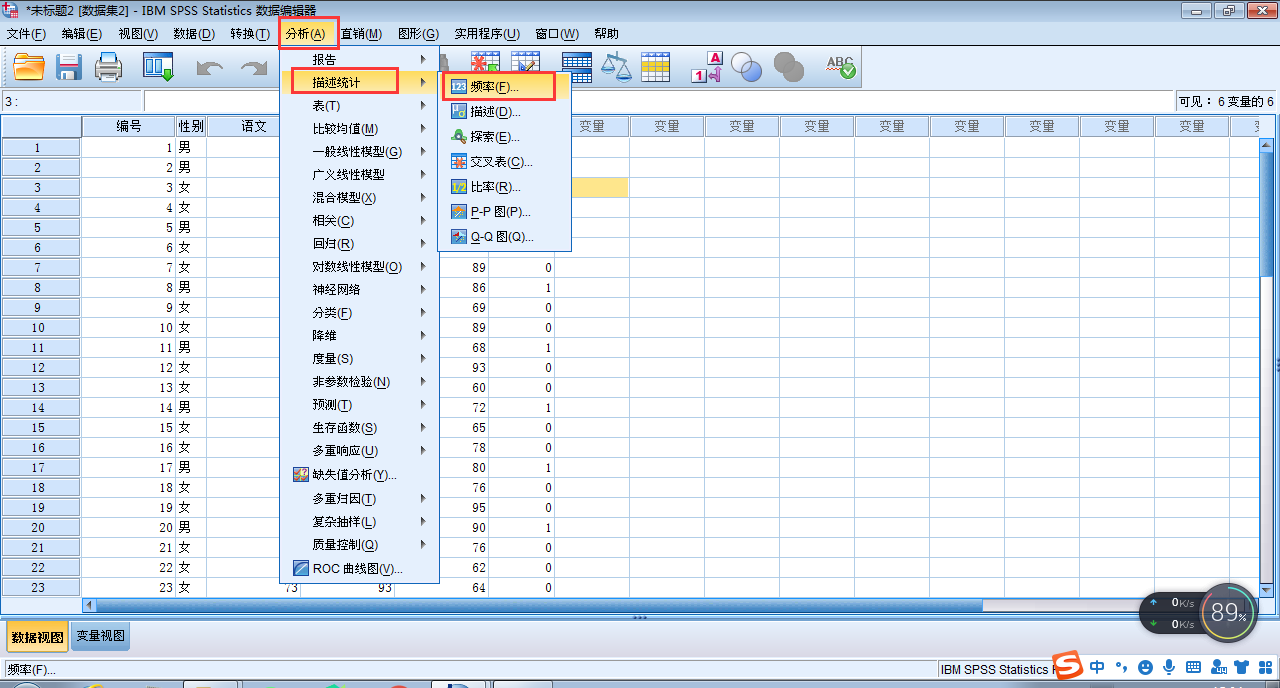This screenshot has height=688, width=1280.
Task: Select 交叉表(C)... in the submenu
Action: click(x=505, y=162)
